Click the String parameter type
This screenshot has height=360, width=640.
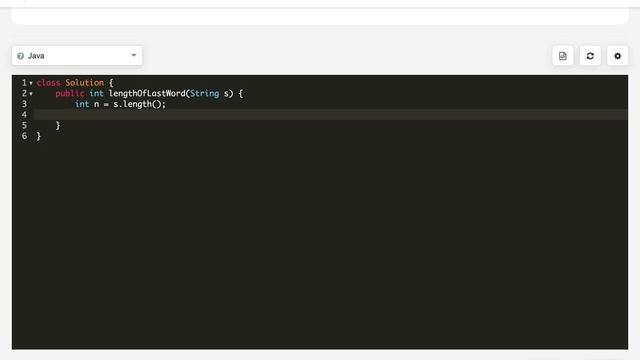[204, 93]
